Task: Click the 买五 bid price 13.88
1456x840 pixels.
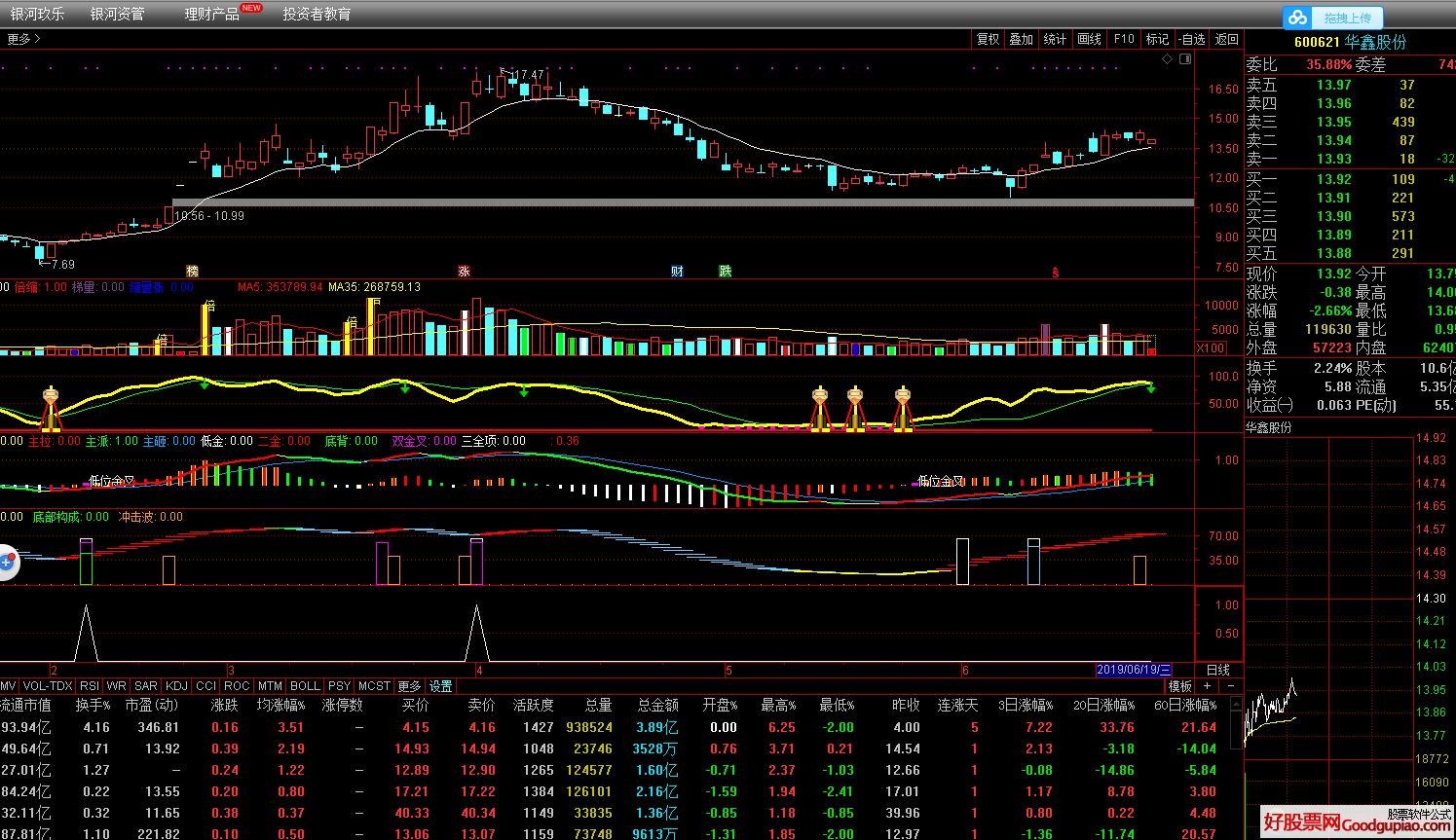Action: (1334, 253)
